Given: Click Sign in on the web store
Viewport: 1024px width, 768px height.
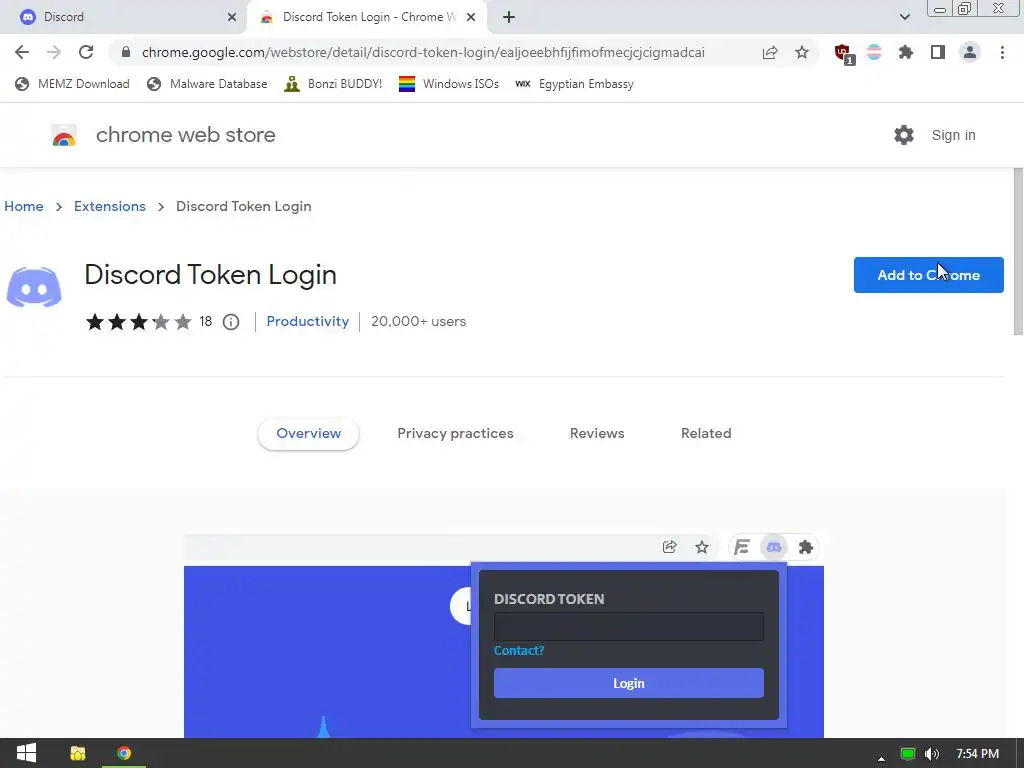Looking at the screenshot, I should (x=953, y=135).
